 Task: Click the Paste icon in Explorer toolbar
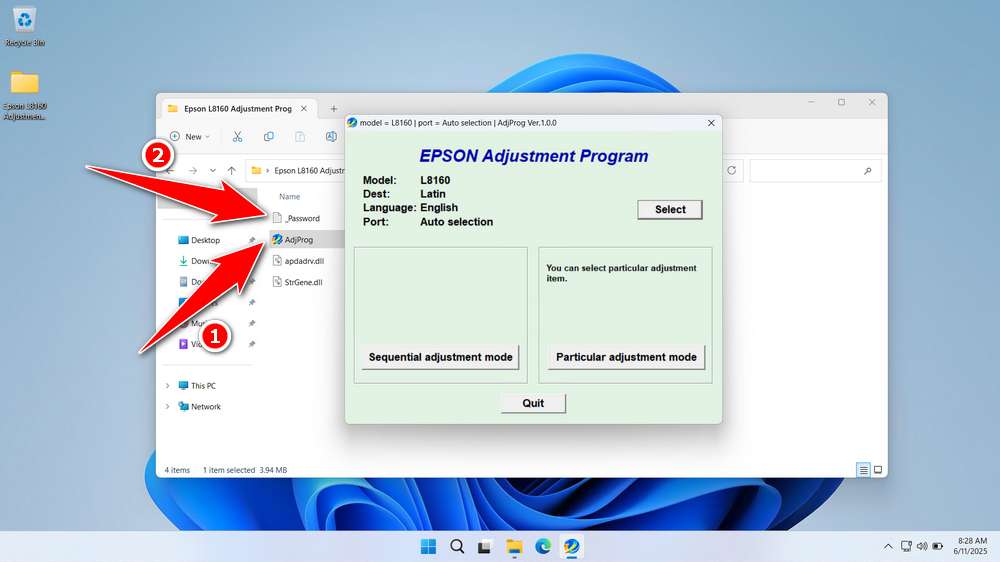pyautogui.click(x=300, y=137)
